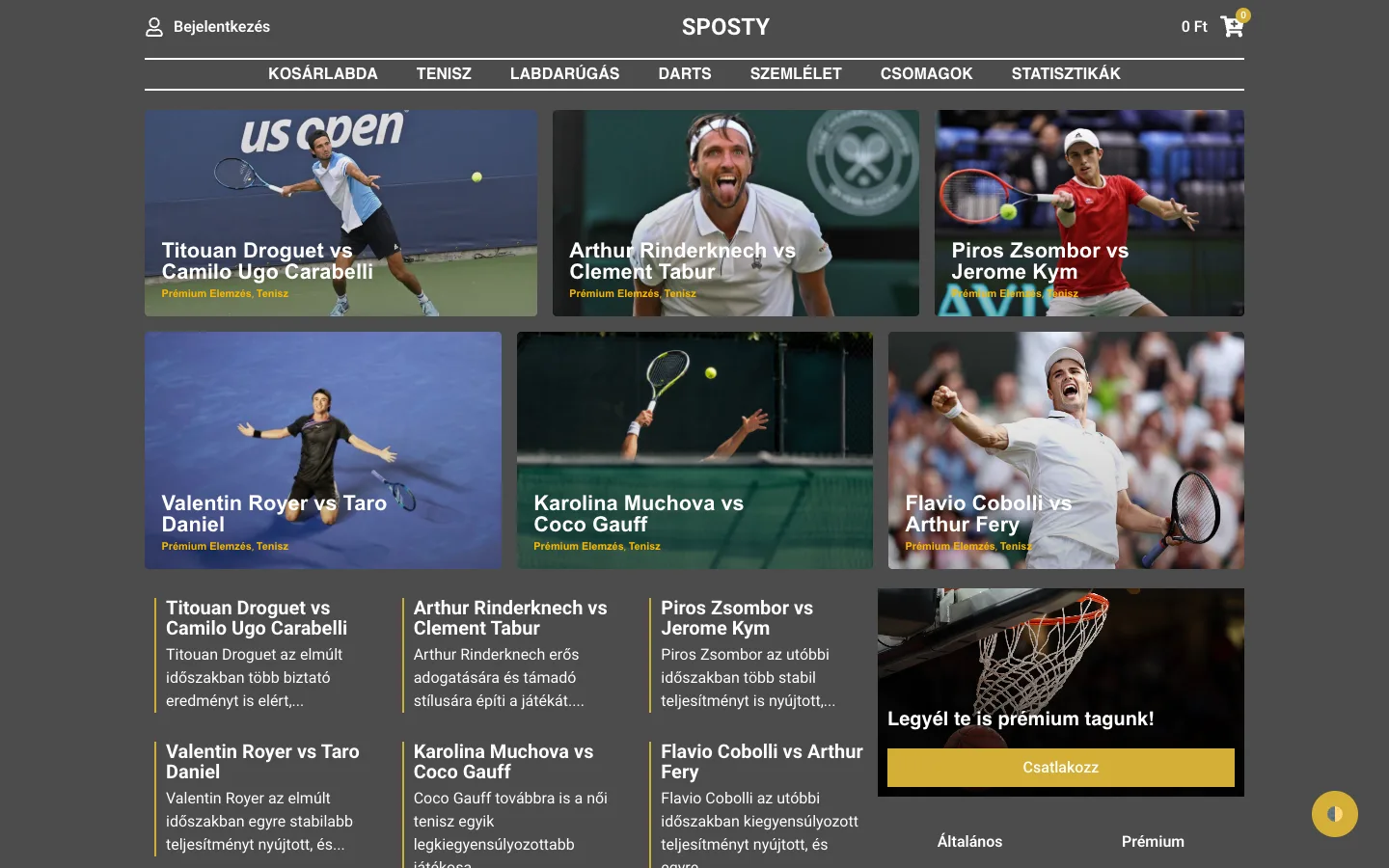Select DARTS in the navigation
The height and width of the screenshot is (868, 1389).
tap(685, 74)
